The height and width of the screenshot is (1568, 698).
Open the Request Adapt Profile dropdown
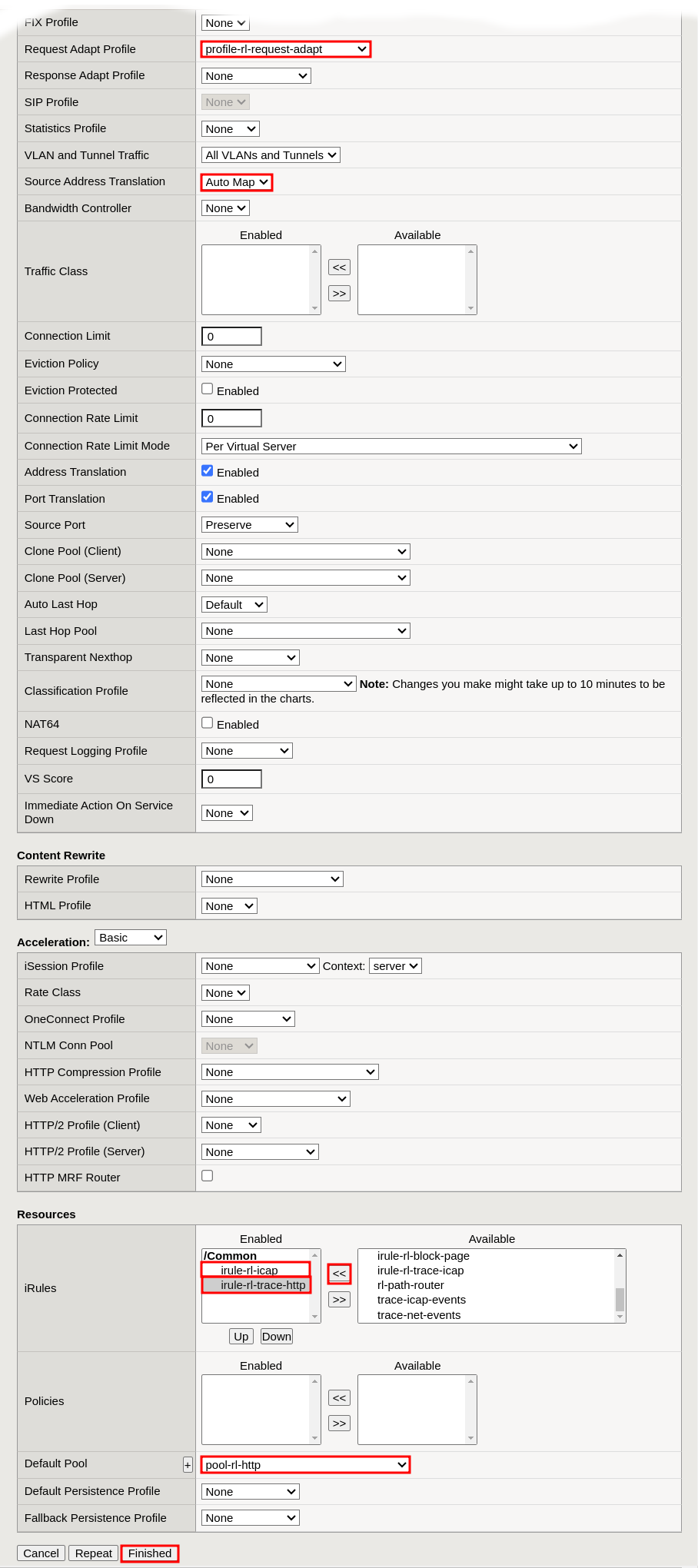[x=286, y=49]
